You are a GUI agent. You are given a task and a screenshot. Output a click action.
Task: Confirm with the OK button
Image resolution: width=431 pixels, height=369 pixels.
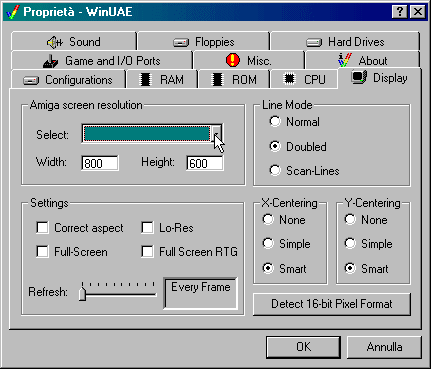[303, 347]
